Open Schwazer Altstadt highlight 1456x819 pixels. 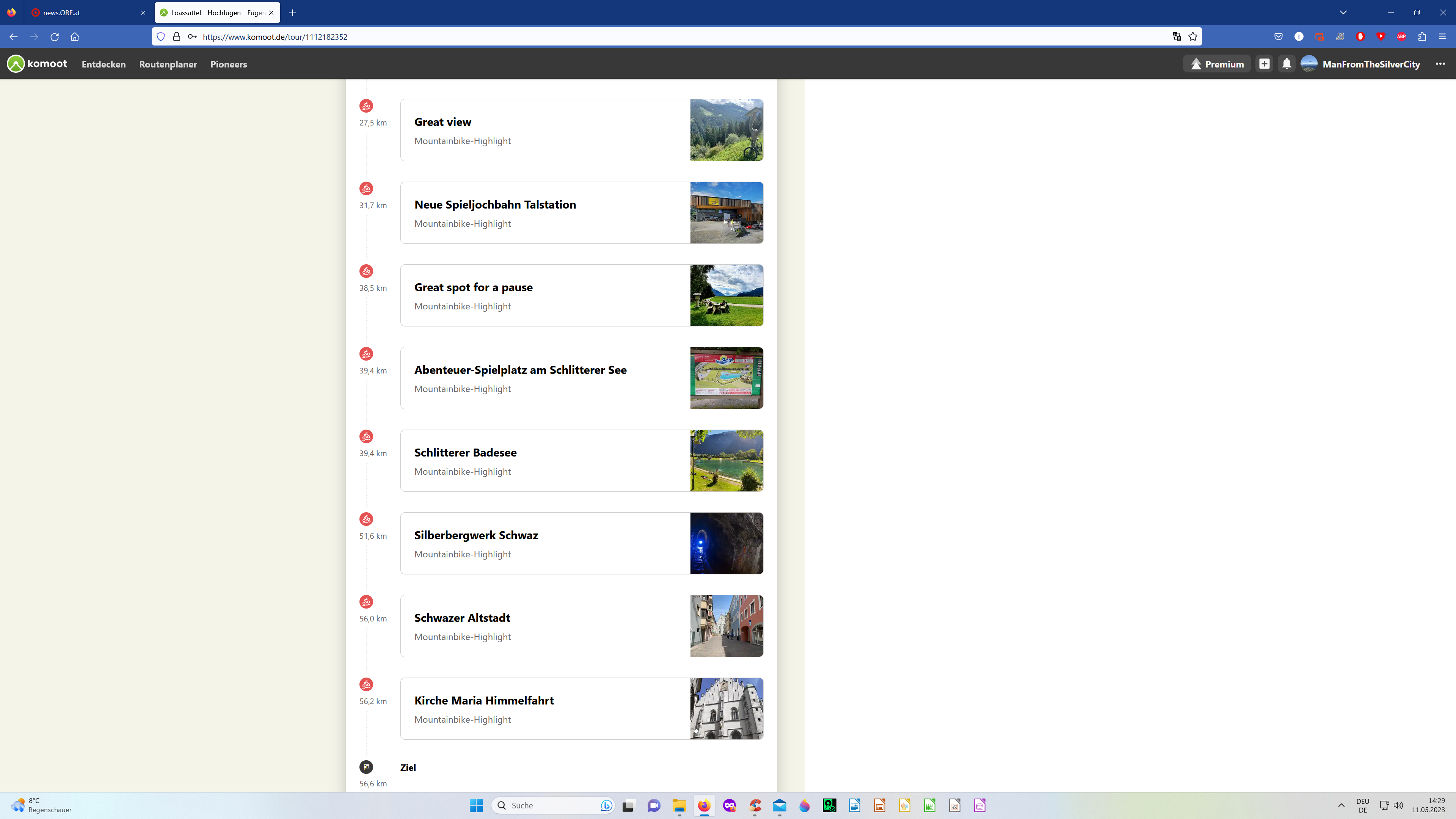coord(582,626)
